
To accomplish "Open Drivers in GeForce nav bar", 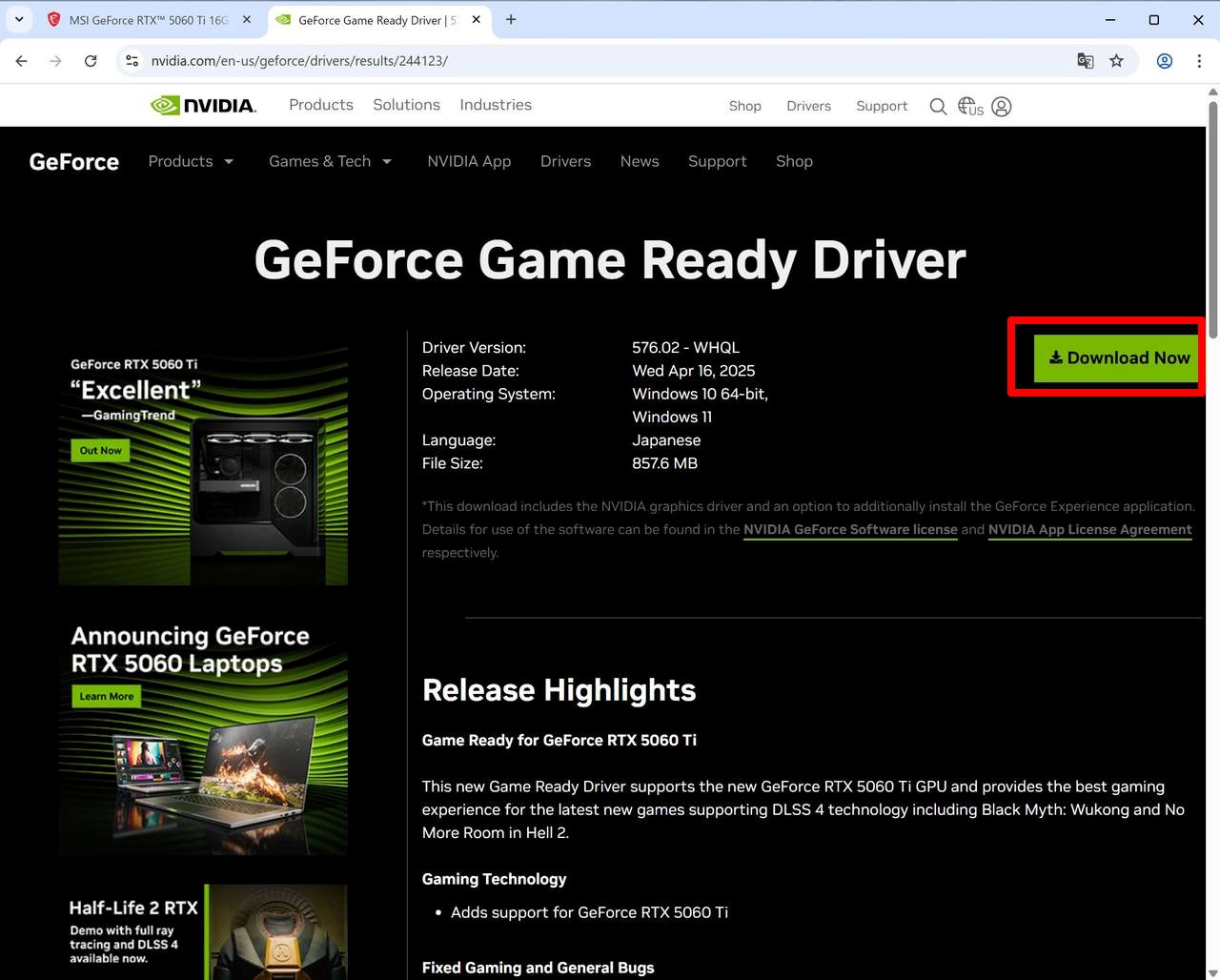I will click(x=565, y=161).
